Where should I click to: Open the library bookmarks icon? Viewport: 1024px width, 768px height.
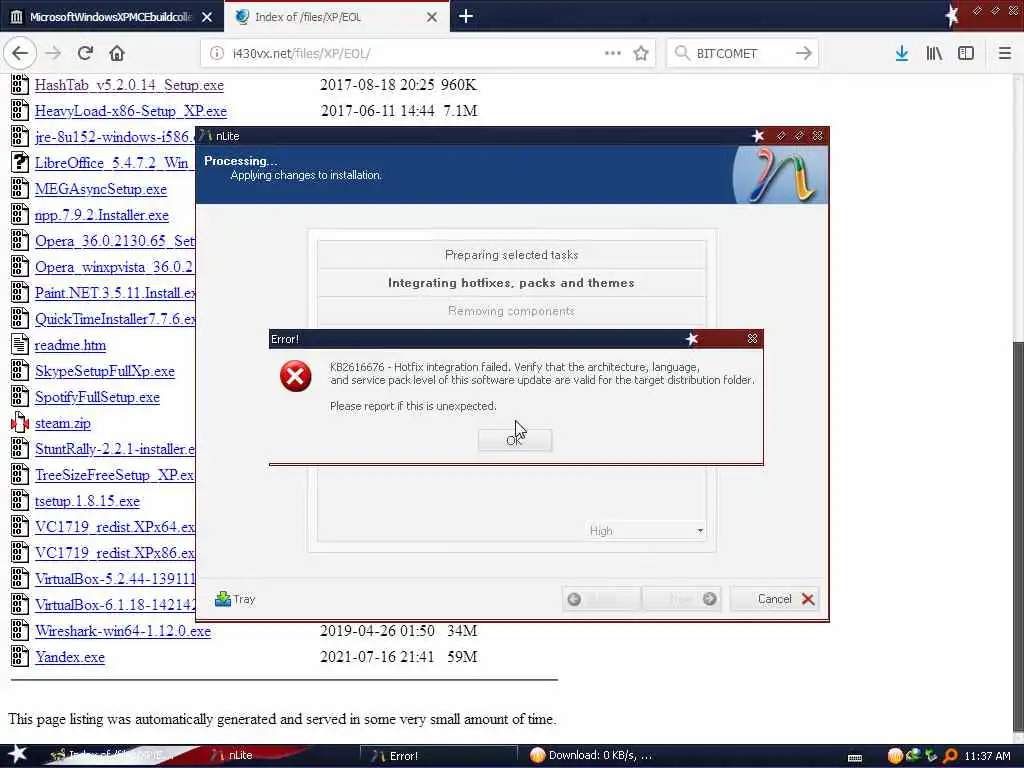[x=934, y=54]
